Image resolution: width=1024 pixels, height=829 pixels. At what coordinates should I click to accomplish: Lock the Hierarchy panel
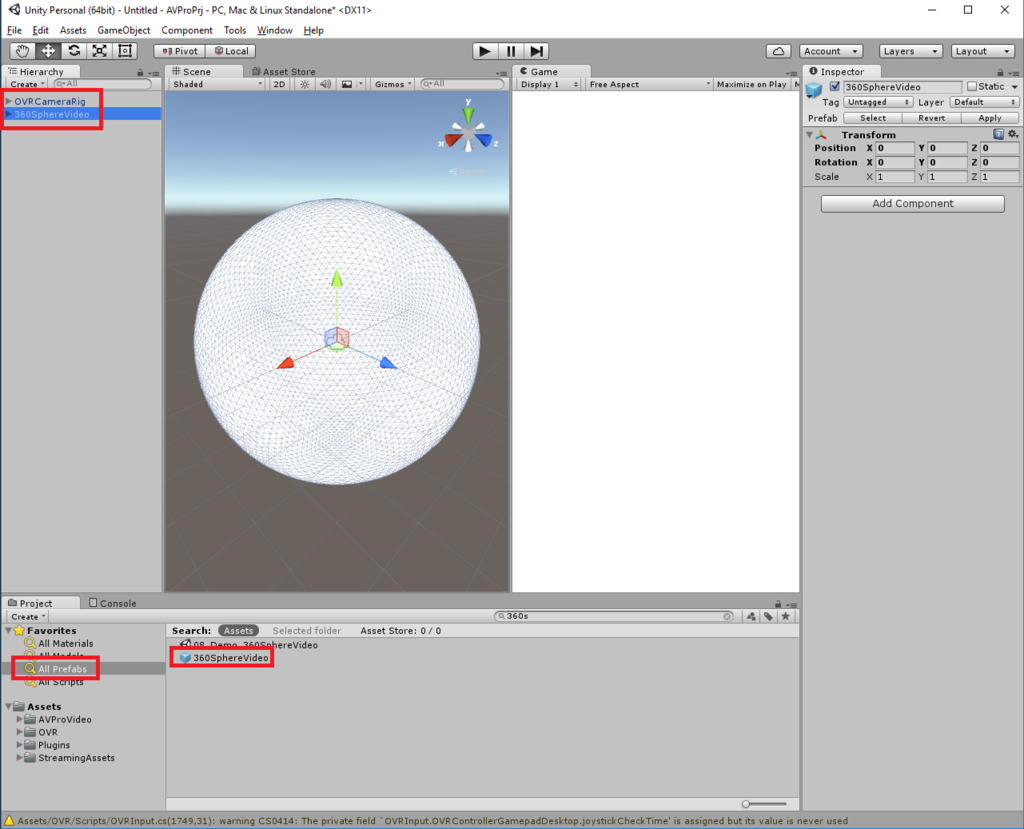(140, 73)
